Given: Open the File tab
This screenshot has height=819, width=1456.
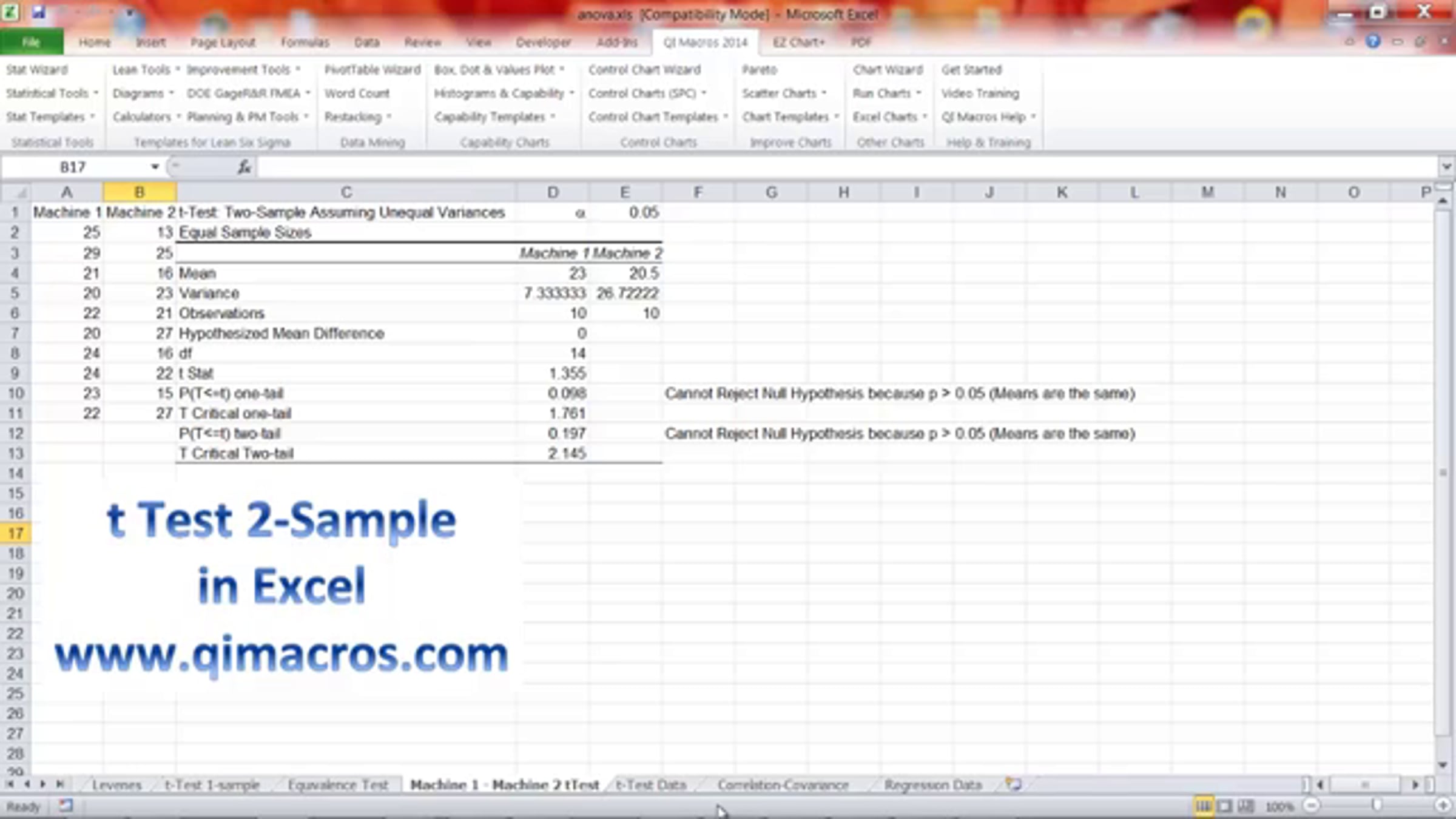Looking at the screenshot, I should (x=32, y=42).
